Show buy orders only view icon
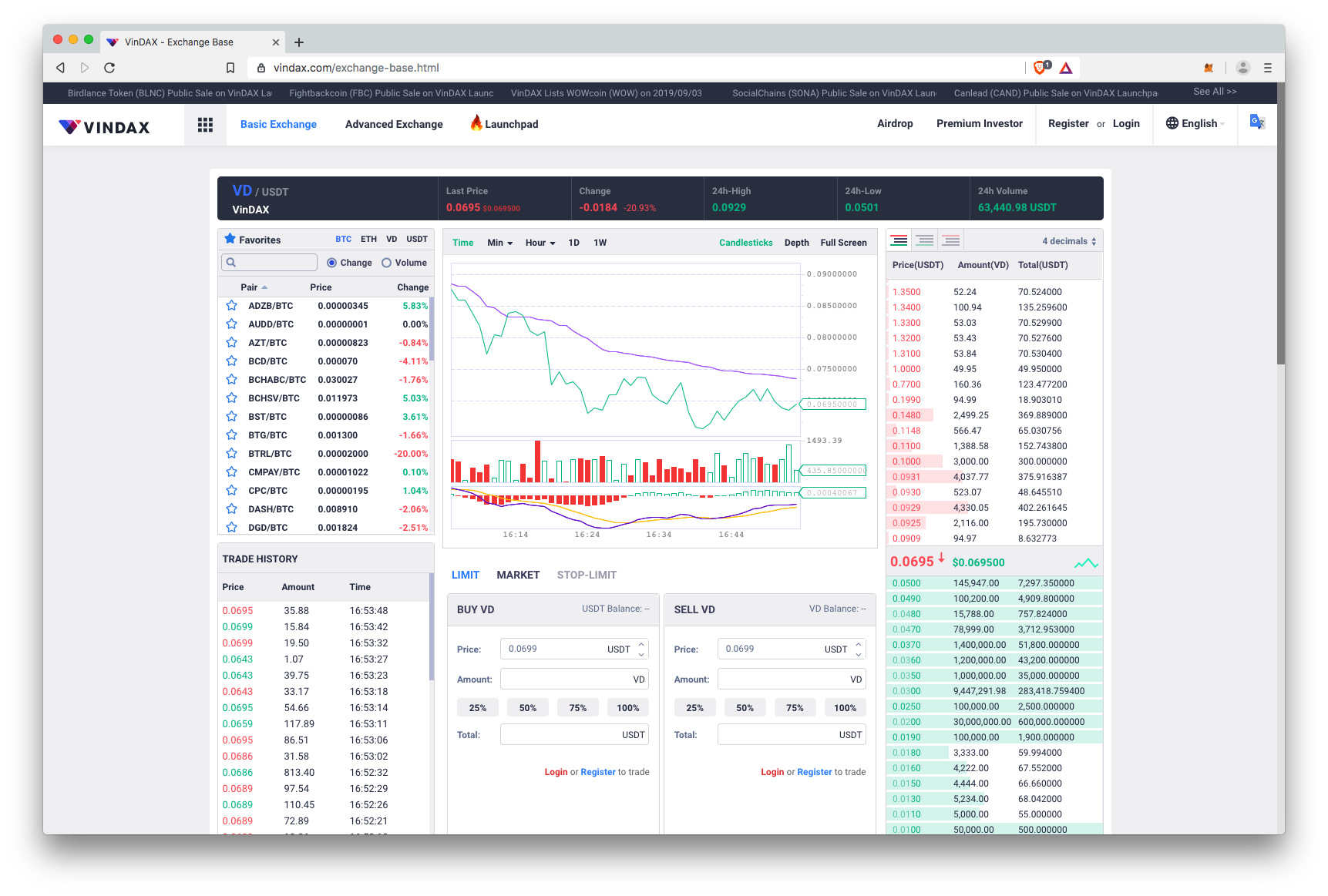The height and width of the screenshot is (896, 1328). 925,240
